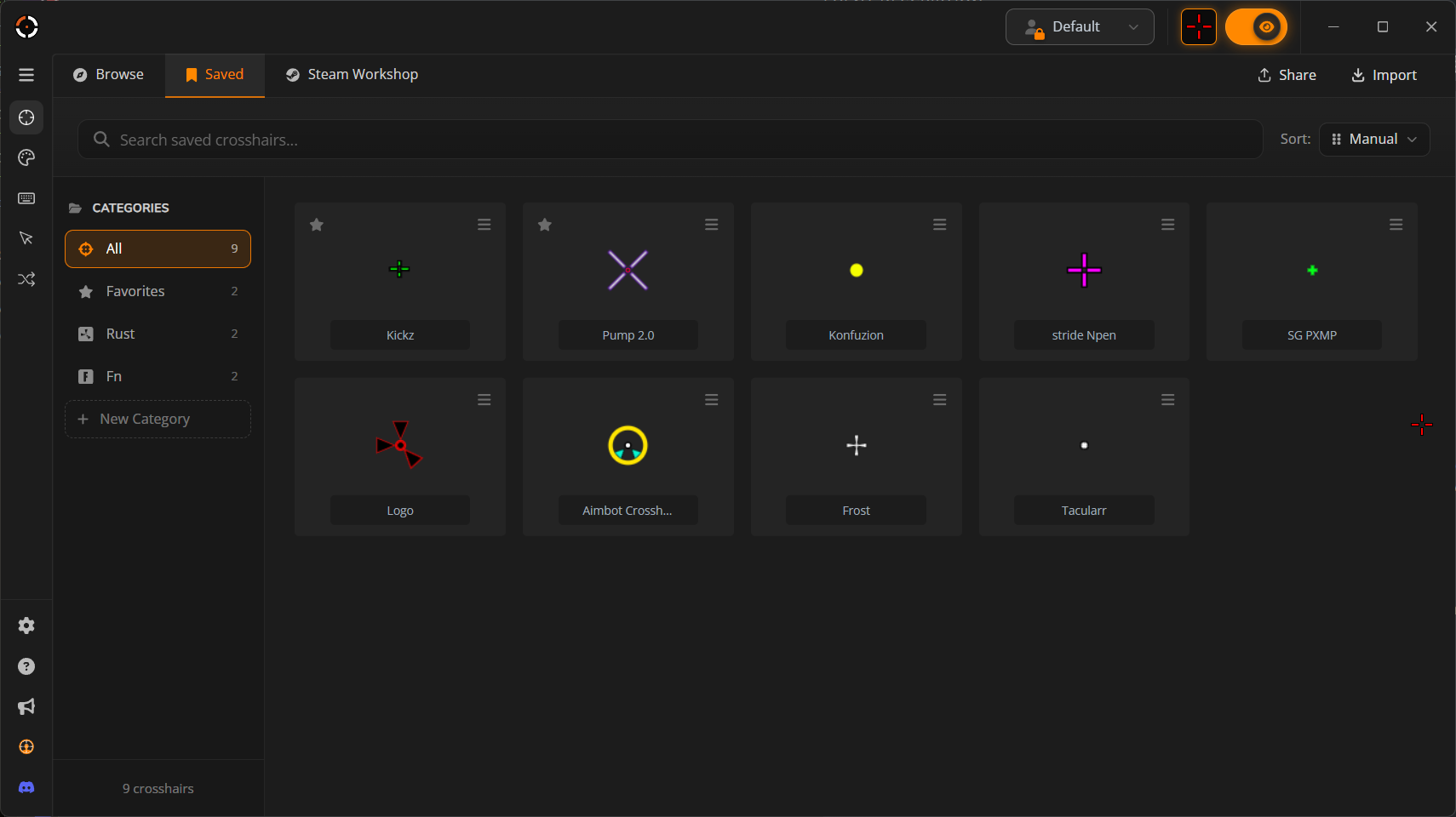Open the palette designer icon in sidebar

(26, 157)
